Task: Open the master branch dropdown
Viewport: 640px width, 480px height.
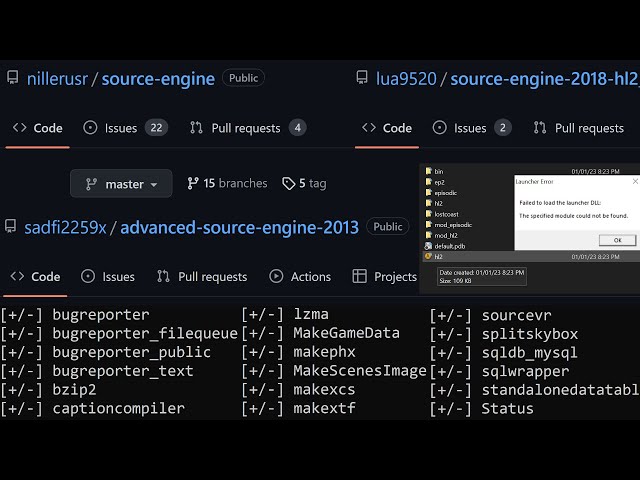Action: (x=121, y=184)
